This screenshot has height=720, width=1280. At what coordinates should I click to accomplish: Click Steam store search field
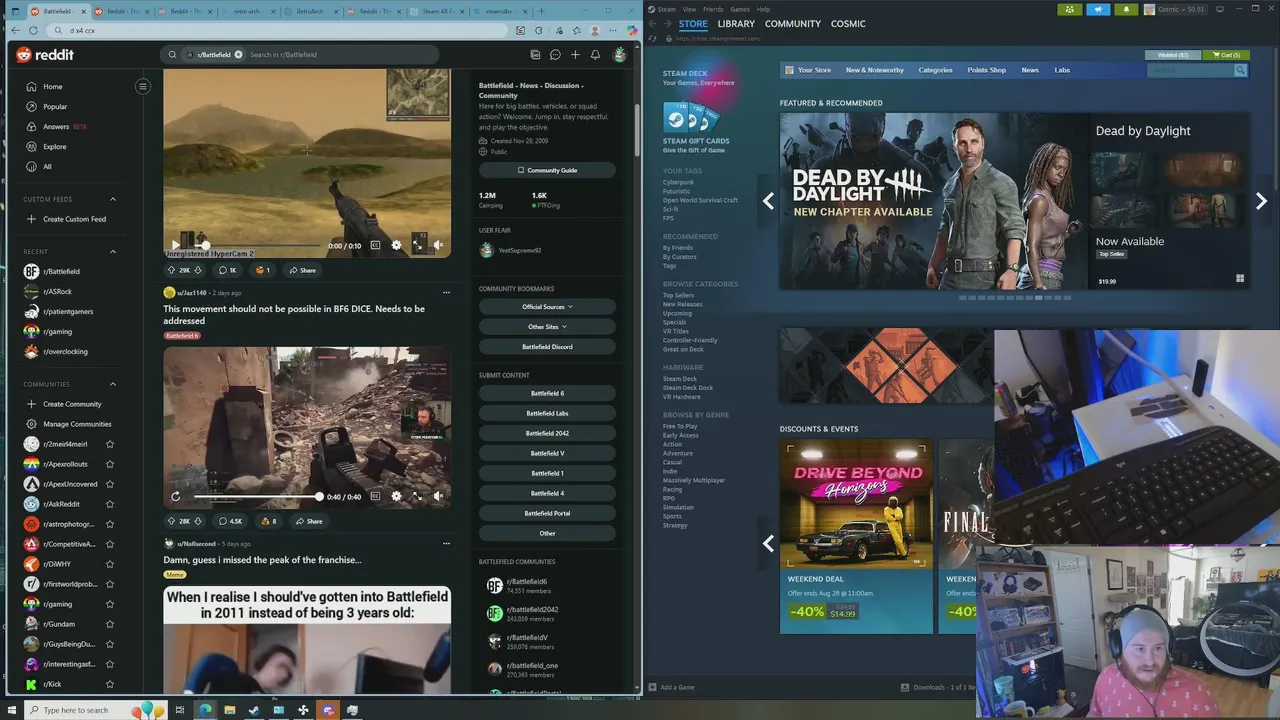point(1190,70)
